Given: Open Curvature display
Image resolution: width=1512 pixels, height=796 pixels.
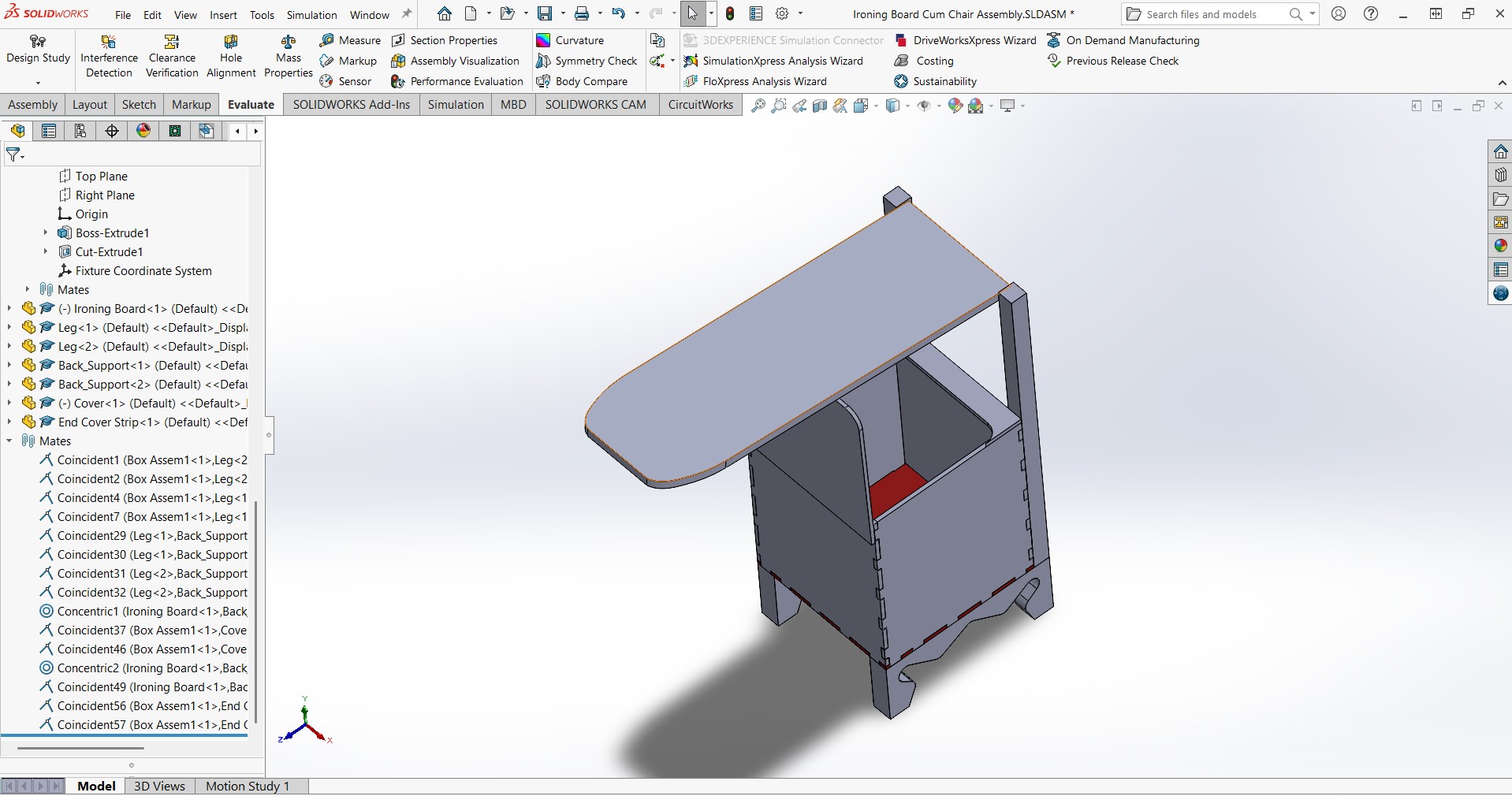Looking at the screenshot, I should (569, 40).
